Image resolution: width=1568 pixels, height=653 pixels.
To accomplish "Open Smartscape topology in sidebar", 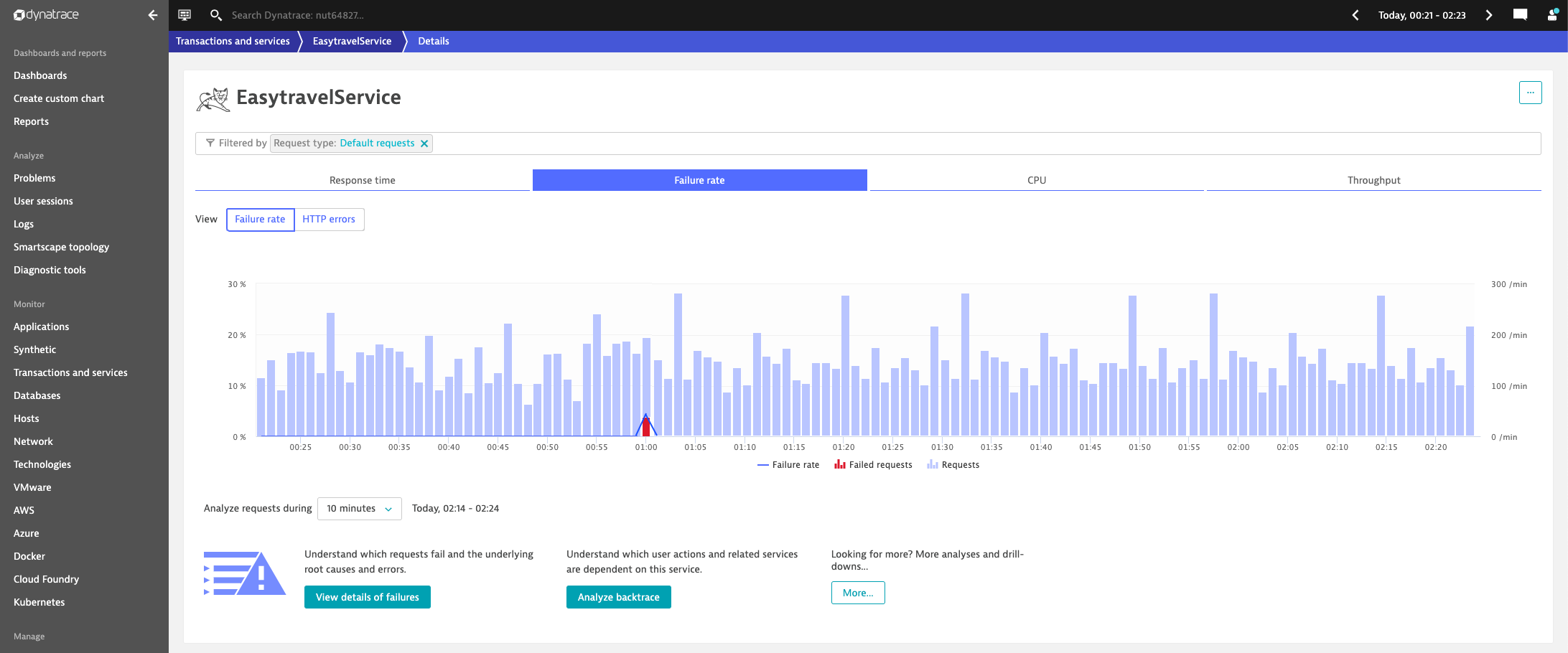I will [61, 247].
